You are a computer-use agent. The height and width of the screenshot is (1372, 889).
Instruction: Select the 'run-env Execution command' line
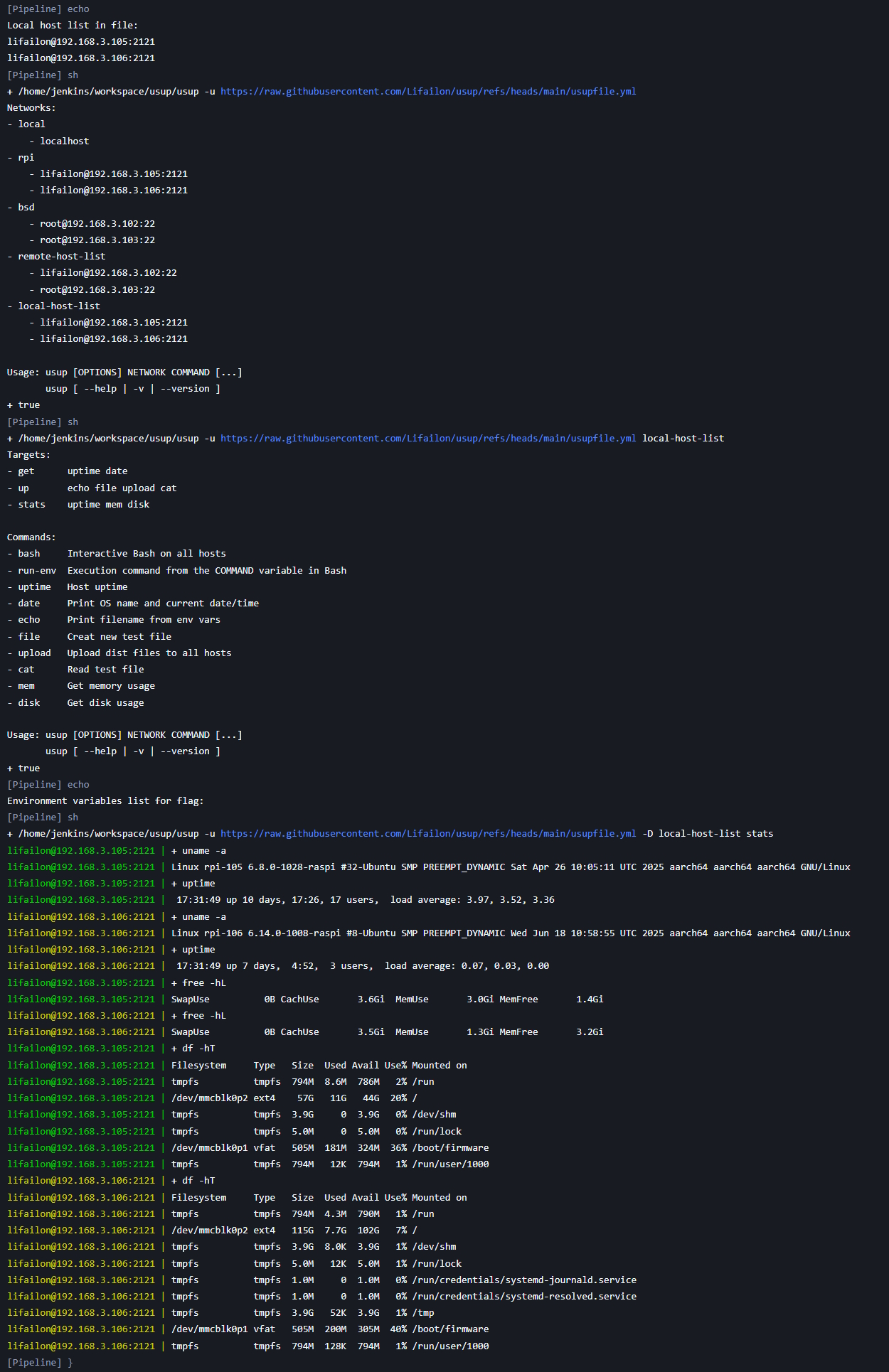pyautogui.click(x=177, y=570)
